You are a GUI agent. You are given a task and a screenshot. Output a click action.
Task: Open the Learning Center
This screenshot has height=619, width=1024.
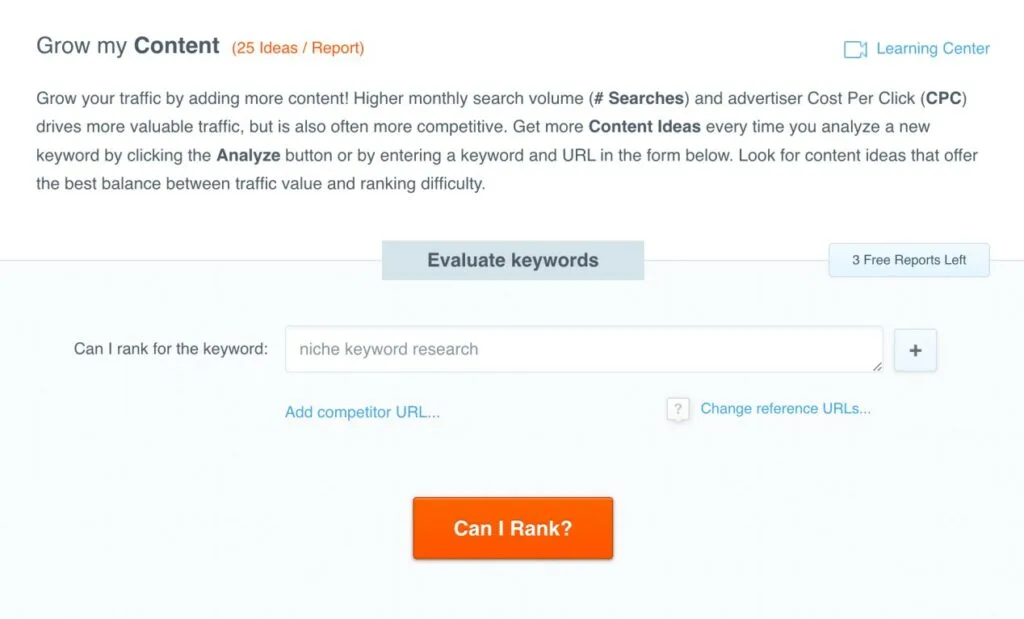click(x=931, y=48)
